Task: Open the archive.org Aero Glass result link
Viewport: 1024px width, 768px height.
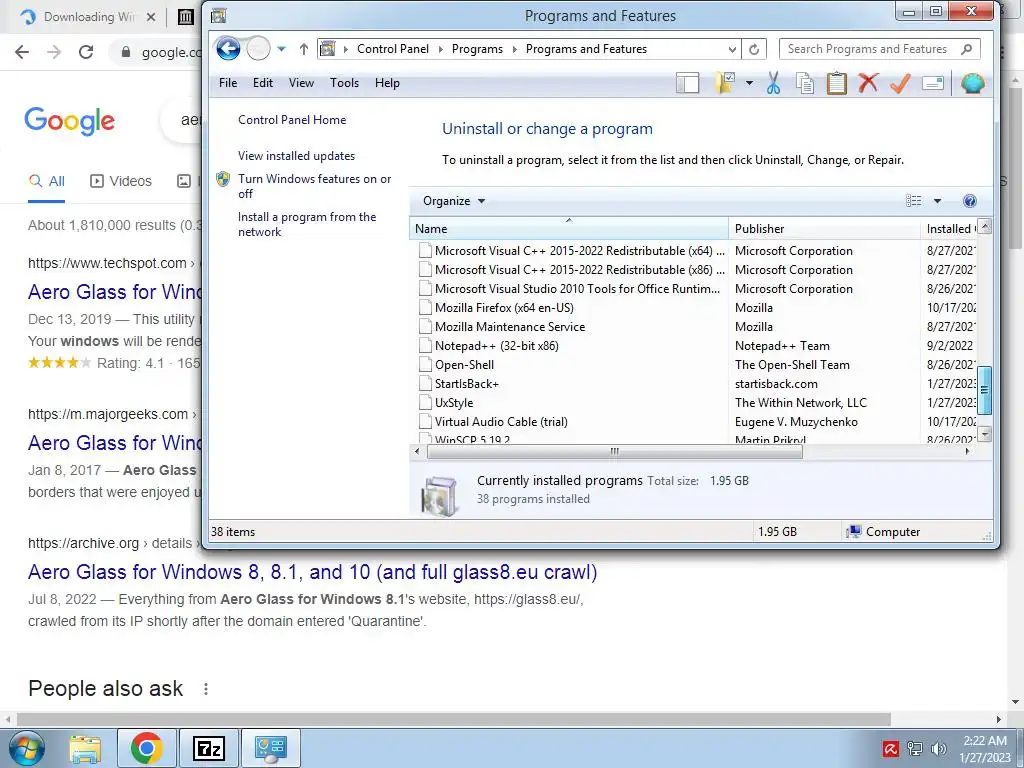Action: [x=312, y=571]
